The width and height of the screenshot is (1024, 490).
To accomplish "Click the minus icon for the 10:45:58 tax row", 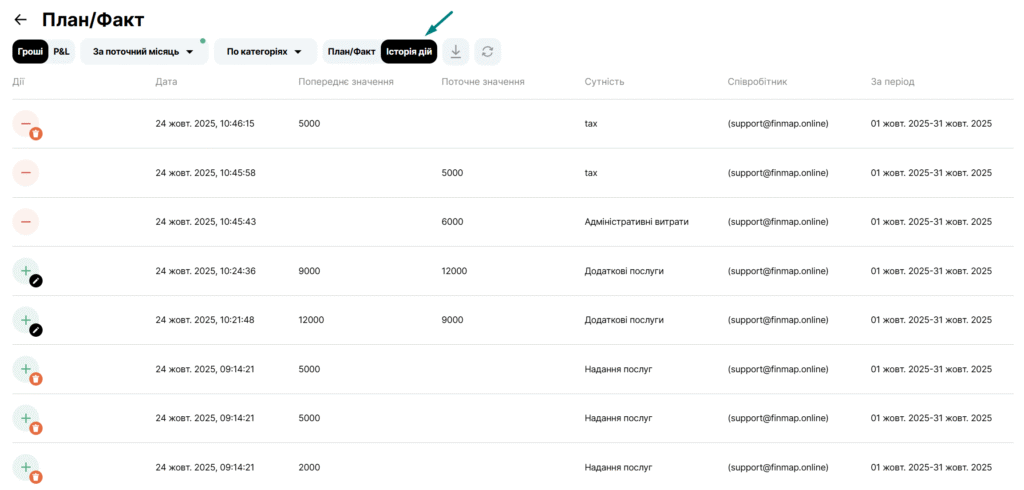I will 26,173.
